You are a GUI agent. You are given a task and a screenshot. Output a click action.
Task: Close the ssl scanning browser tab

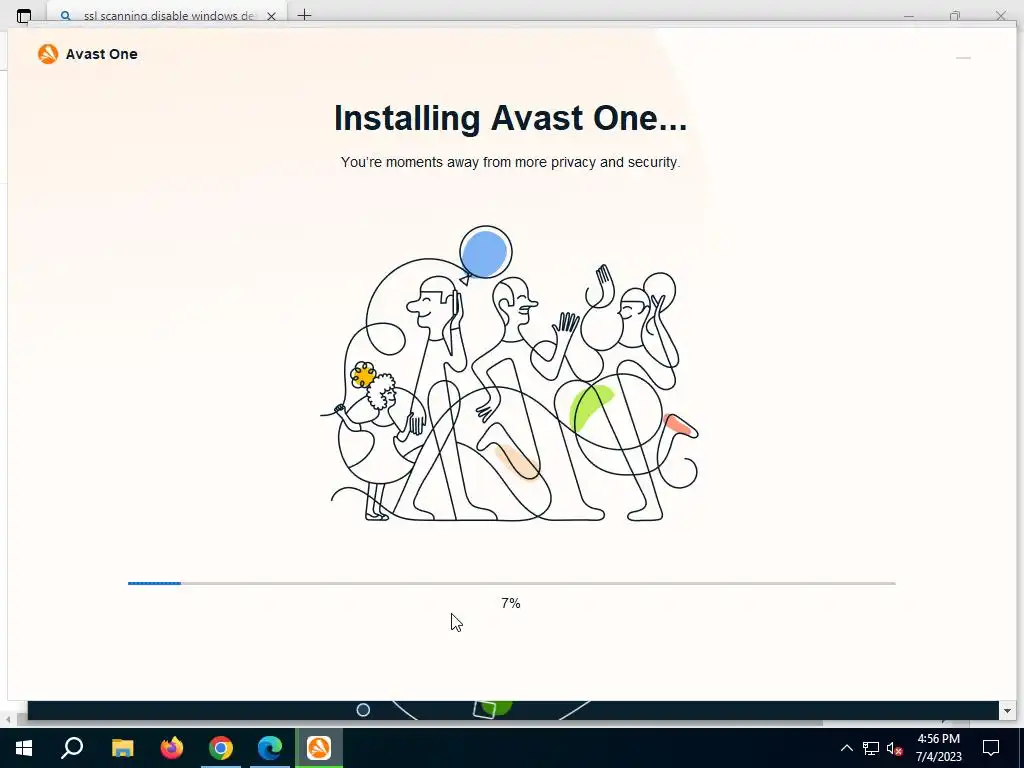(271, 16)
